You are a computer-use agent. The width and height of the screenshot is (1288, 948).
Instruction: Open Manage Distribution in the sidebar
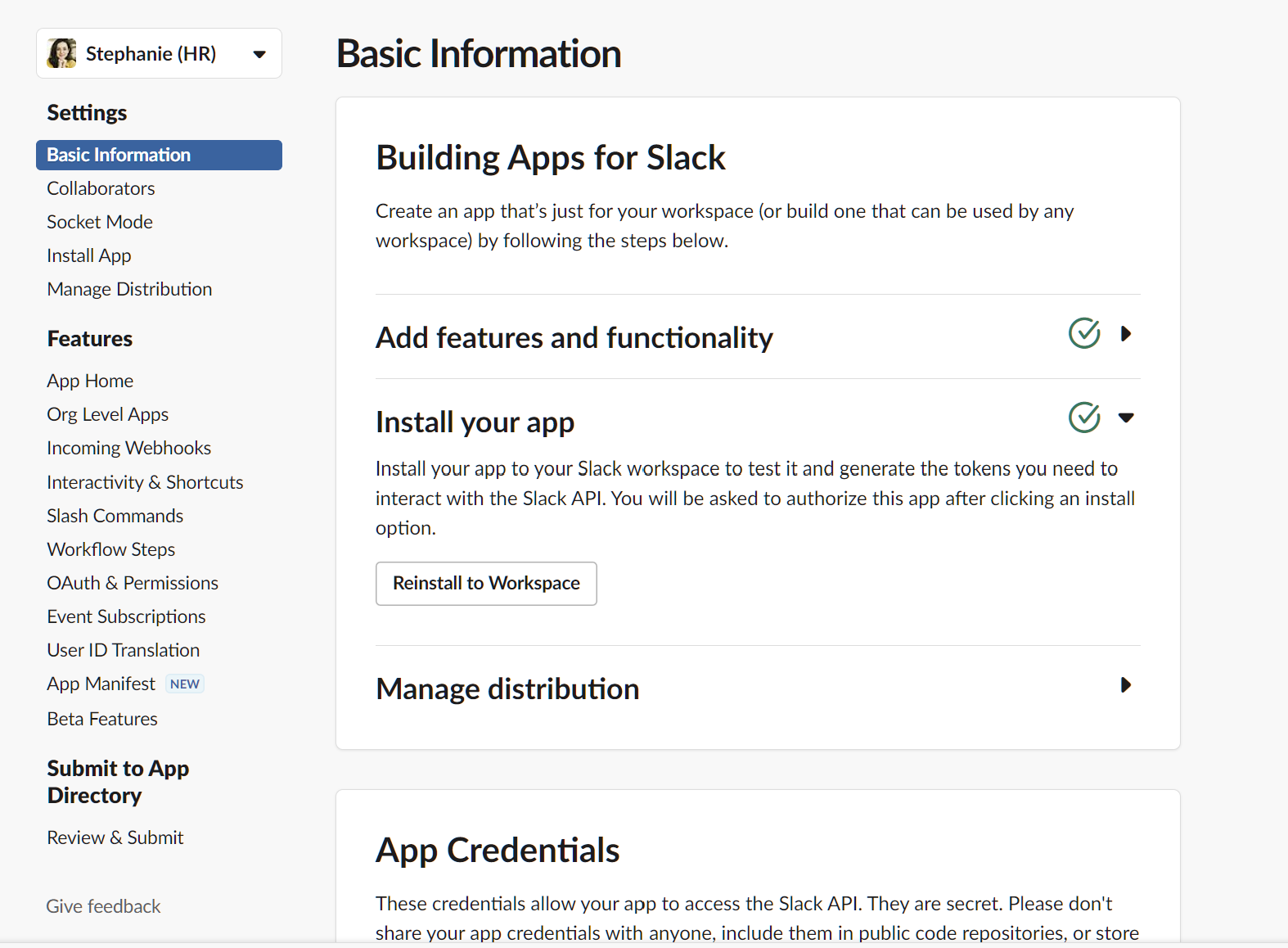pyautogui.click(x=129, y=289)
